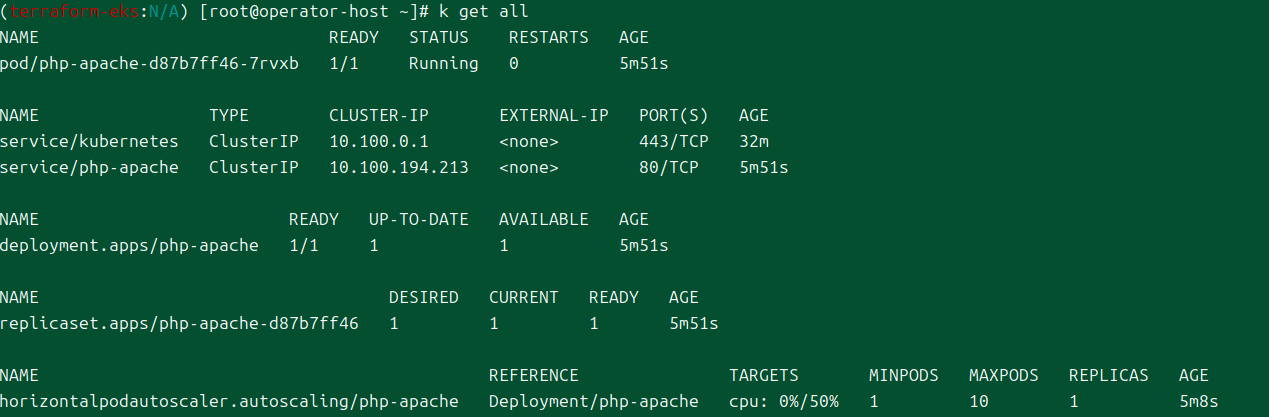Click the CURRENT column header

point(524,298)
